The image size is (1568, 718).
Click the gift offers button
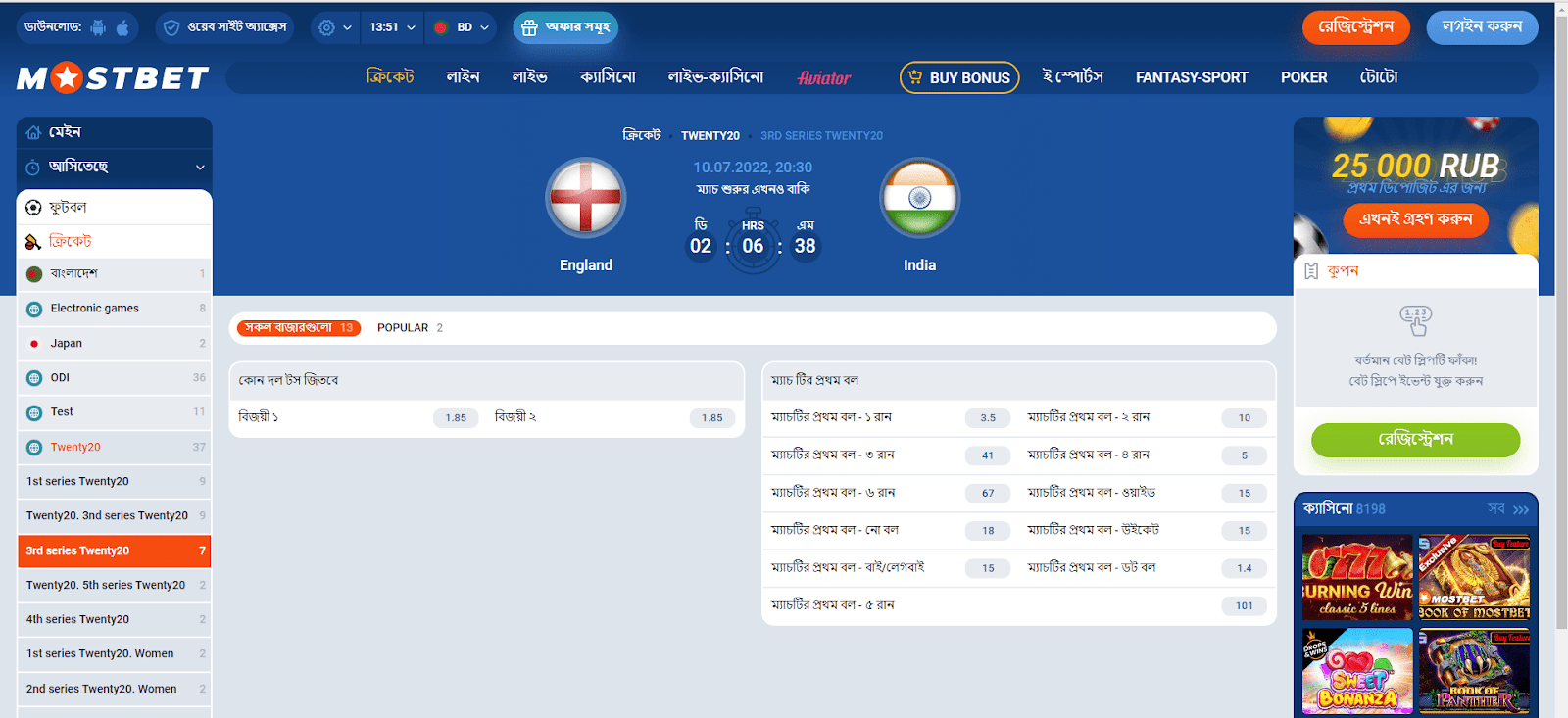565,27
